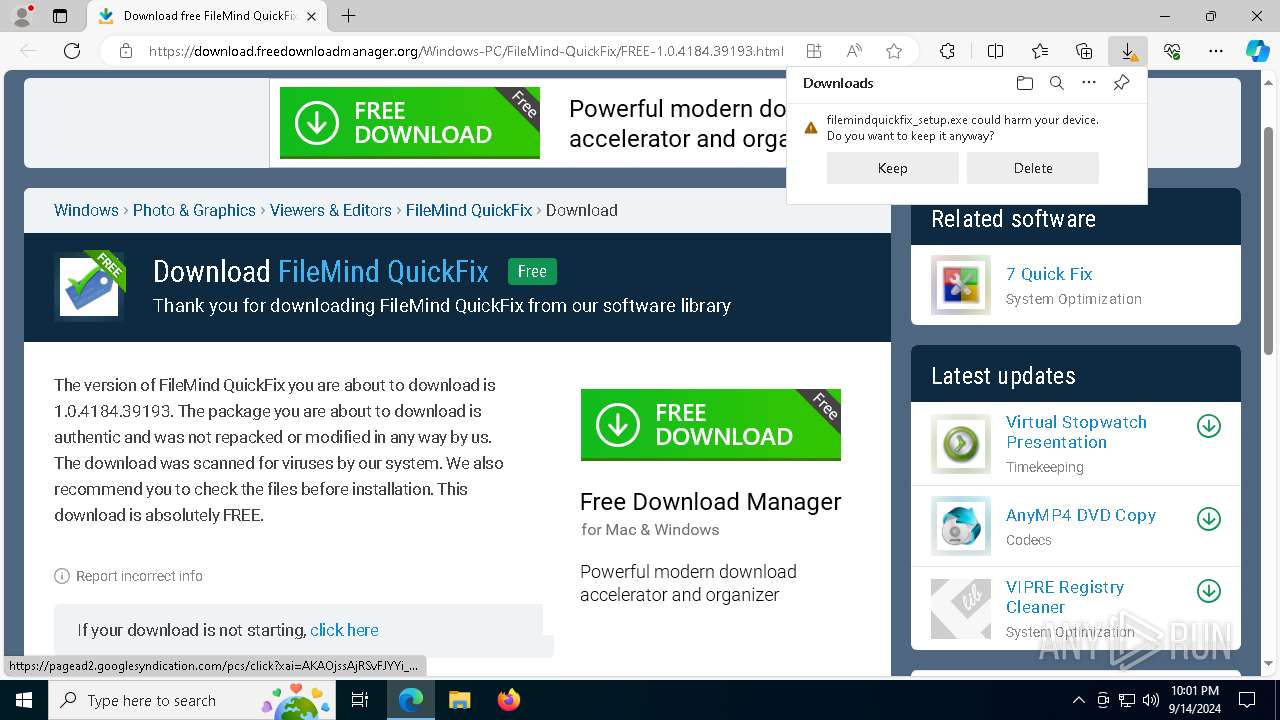
Task: Add this page to favorites star
Action: tap(894, 51)
